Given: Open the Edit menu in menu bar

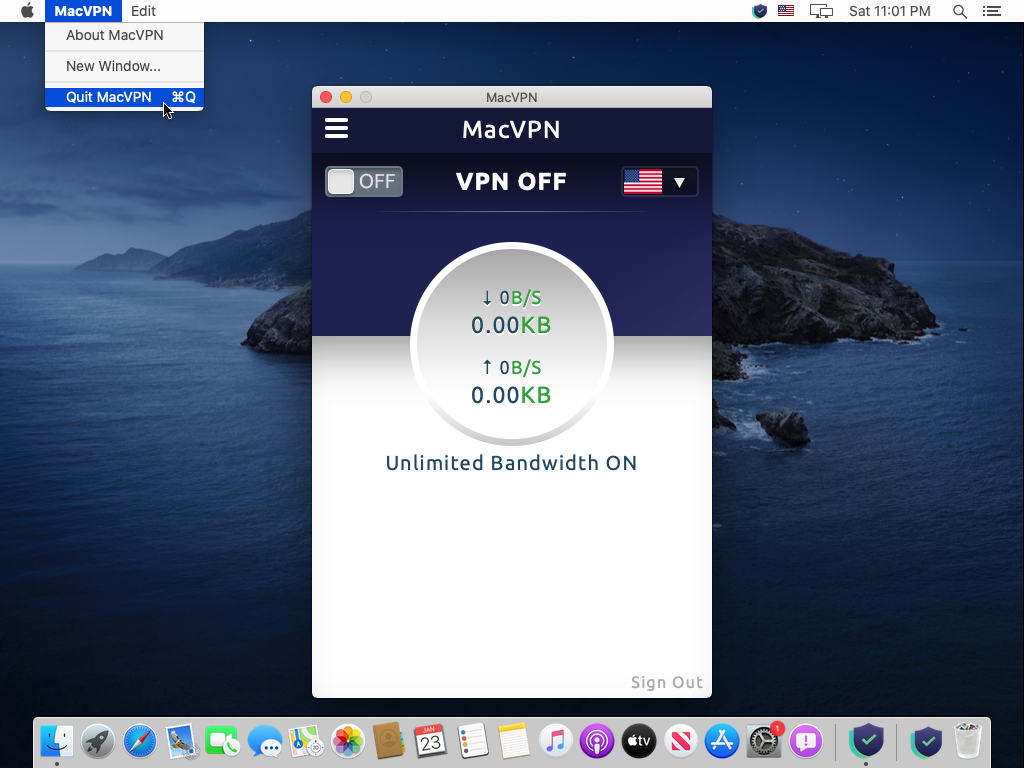Looking at the screenshot, I should pyautogui.click(x=143, y=11).
